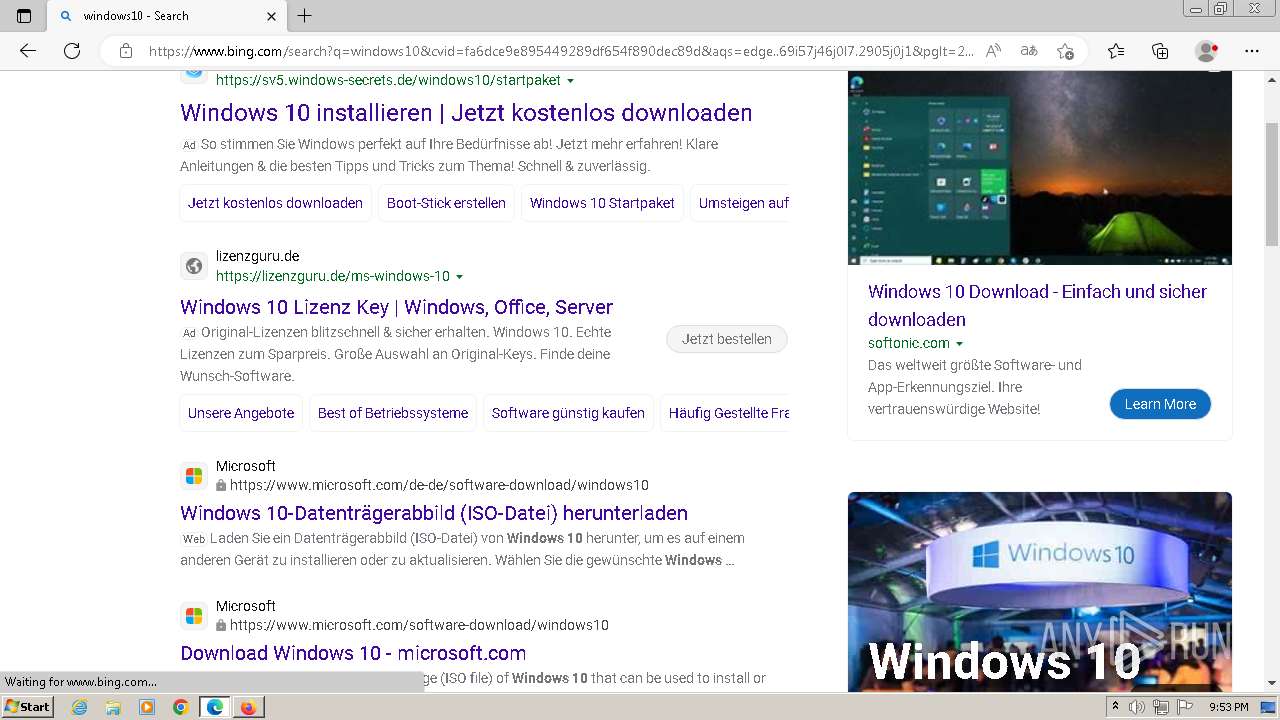Open 'Windows 10 Lizenz Key' result

[x=396, y=307]
